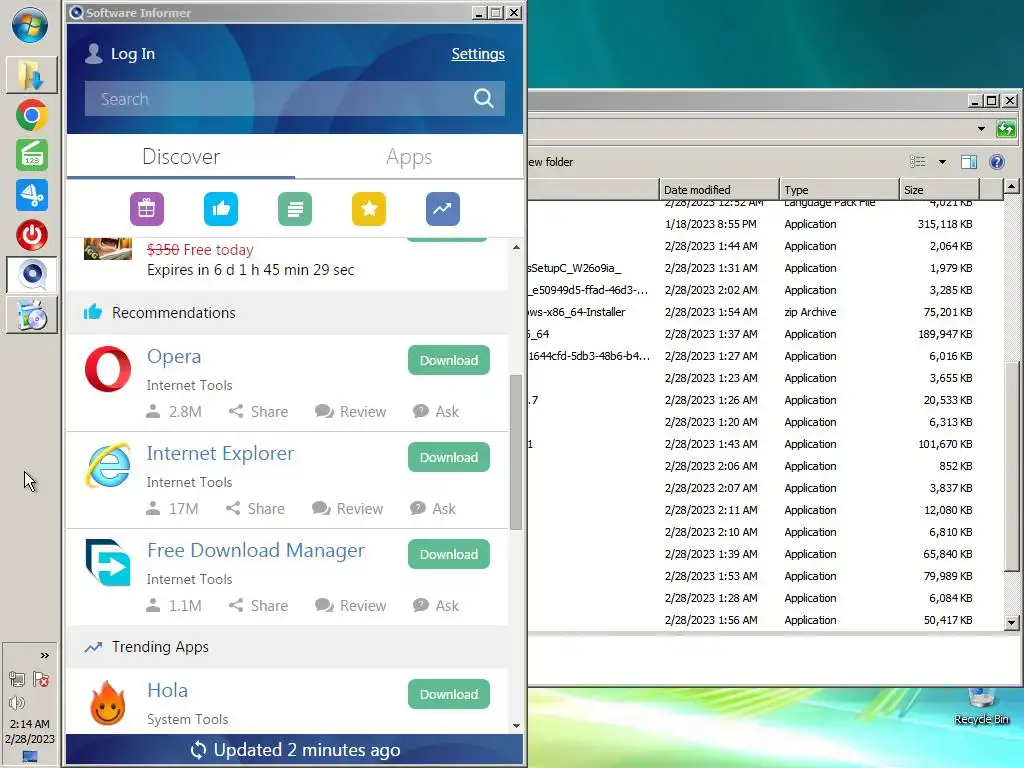
Task: Open the green articles list category icon
Action: 295,209
